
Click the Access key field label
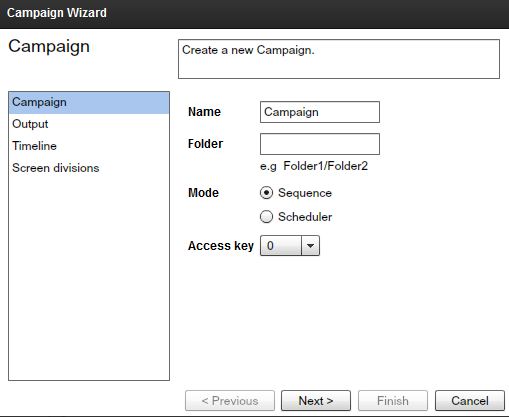coord(221,246)
